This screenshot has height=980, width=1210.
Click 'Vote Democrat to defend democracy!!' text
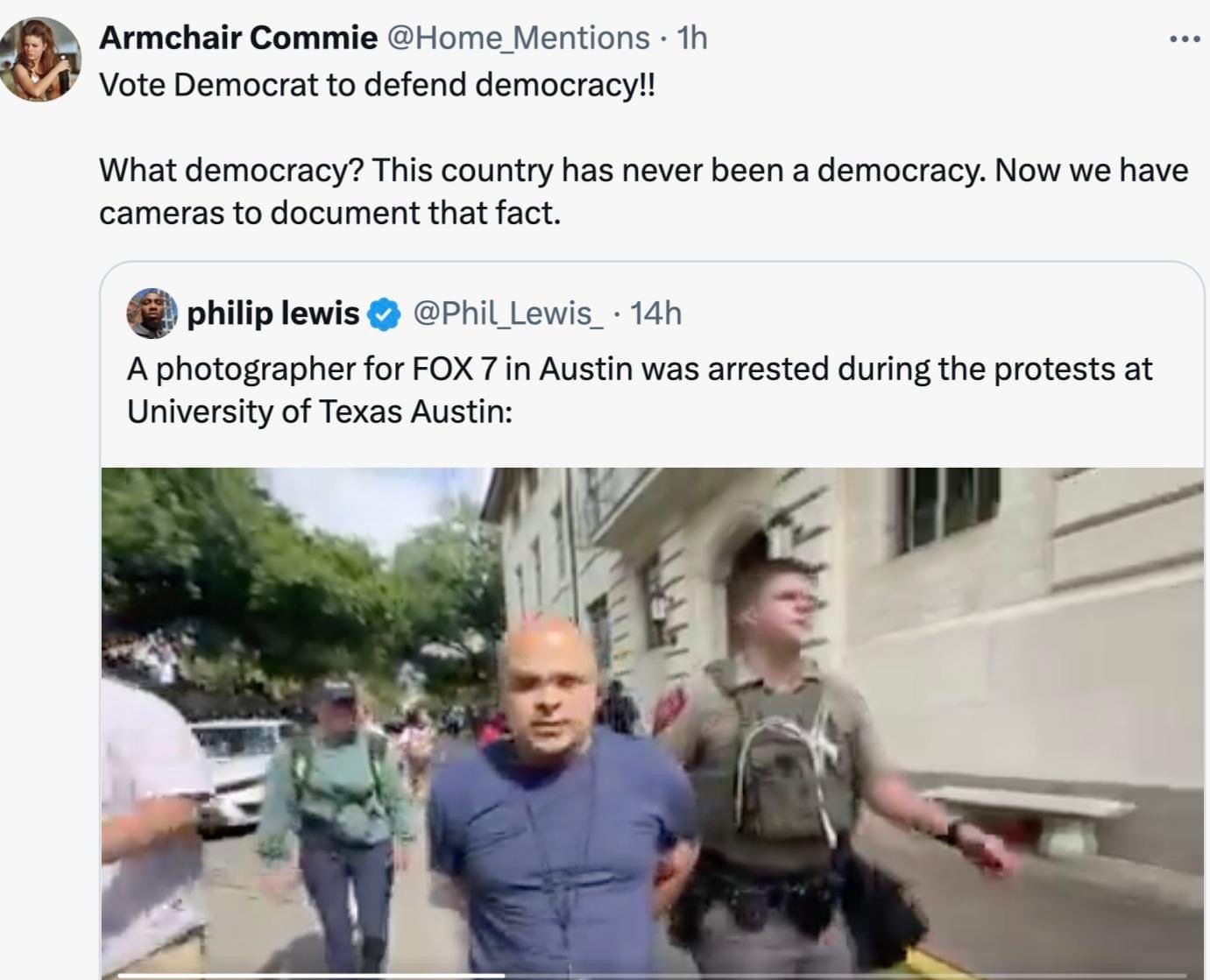[x=377, y=85]
